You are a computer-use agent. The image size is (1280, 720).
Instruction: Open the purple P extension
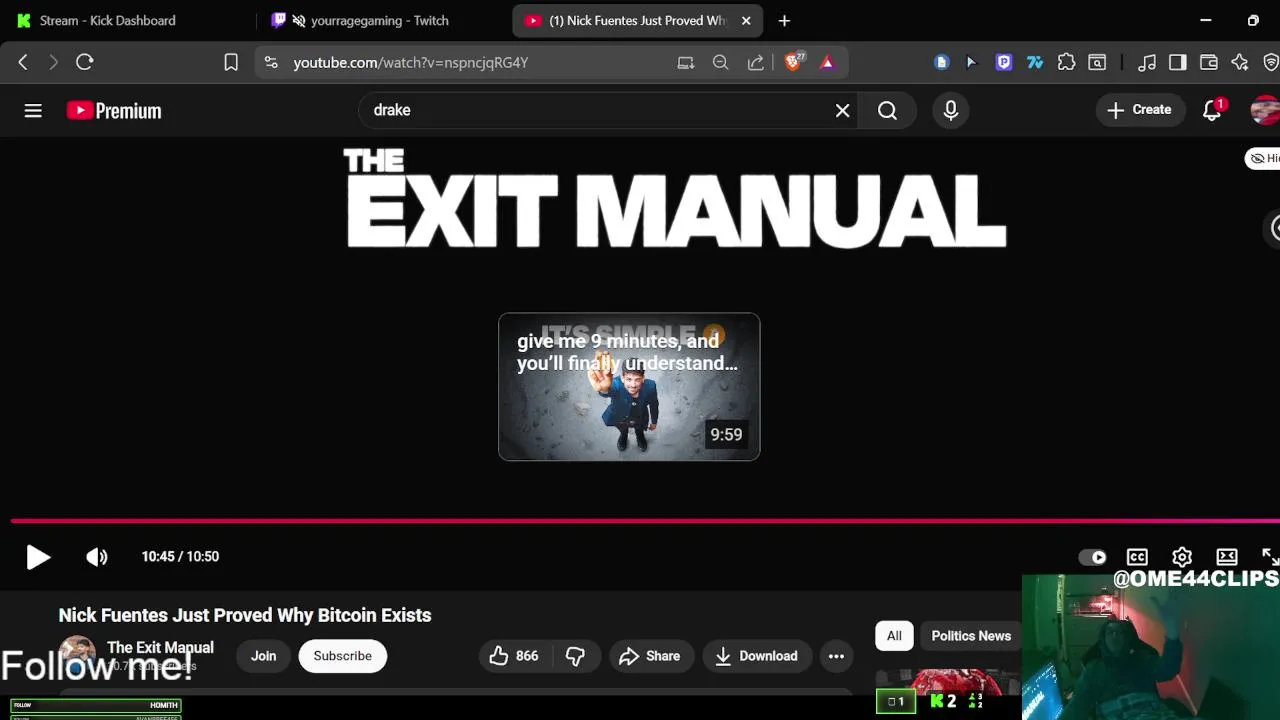[x=1004, y=62]
